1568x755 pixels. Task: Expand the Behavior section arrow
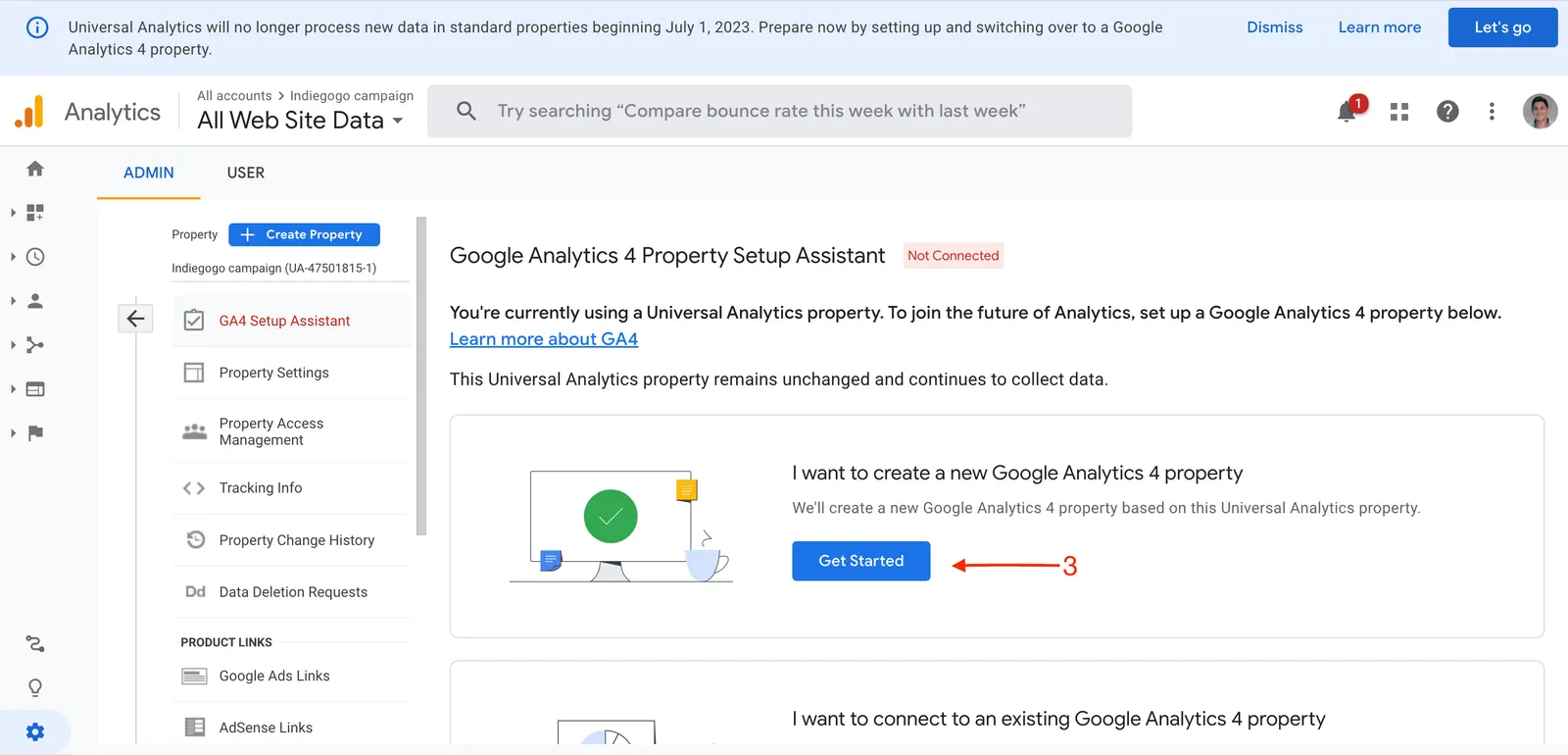click(13, 389)
